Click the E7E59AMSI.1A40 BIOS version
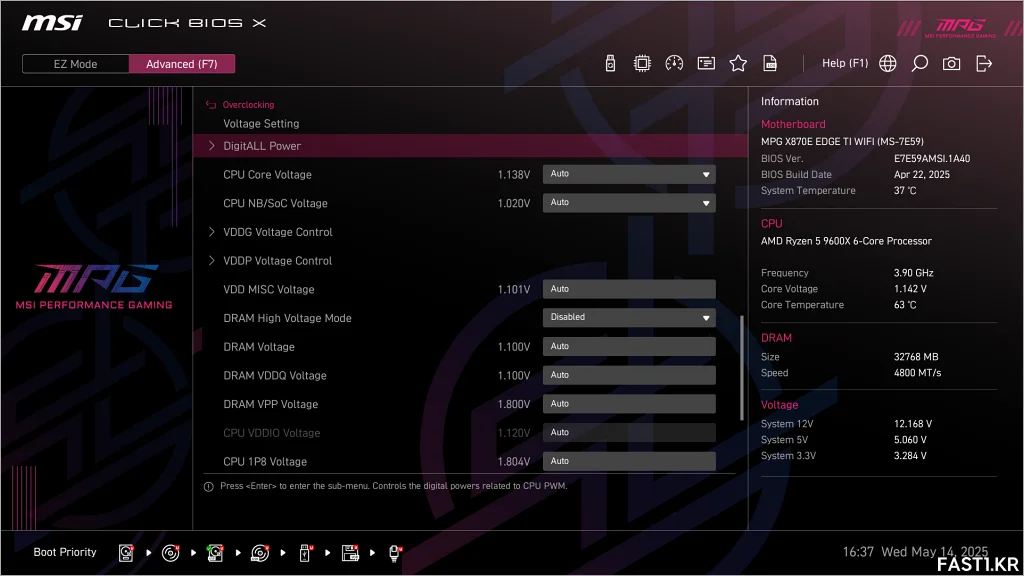Viewport: 1024px width, 576px height. tap(931, 158)
